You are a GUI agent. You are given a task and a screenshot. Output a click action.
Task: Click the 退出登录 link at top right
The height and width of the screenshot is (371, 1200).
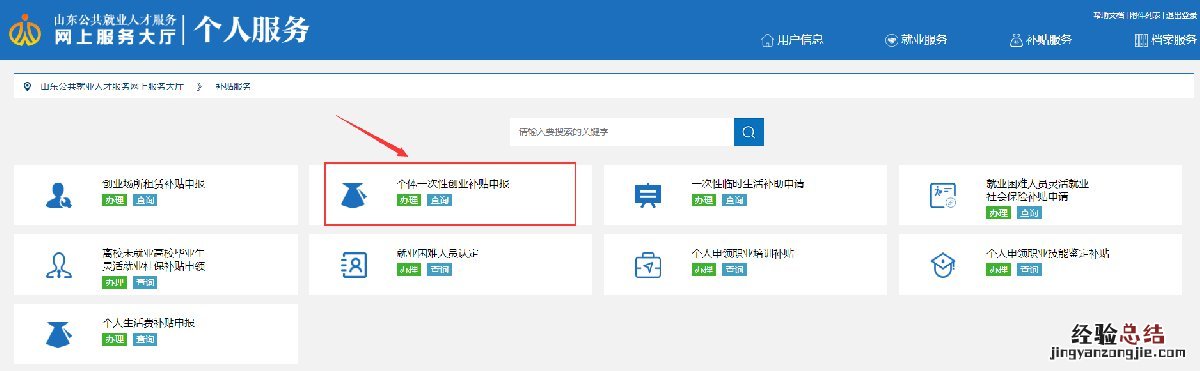coord(1180,16)
